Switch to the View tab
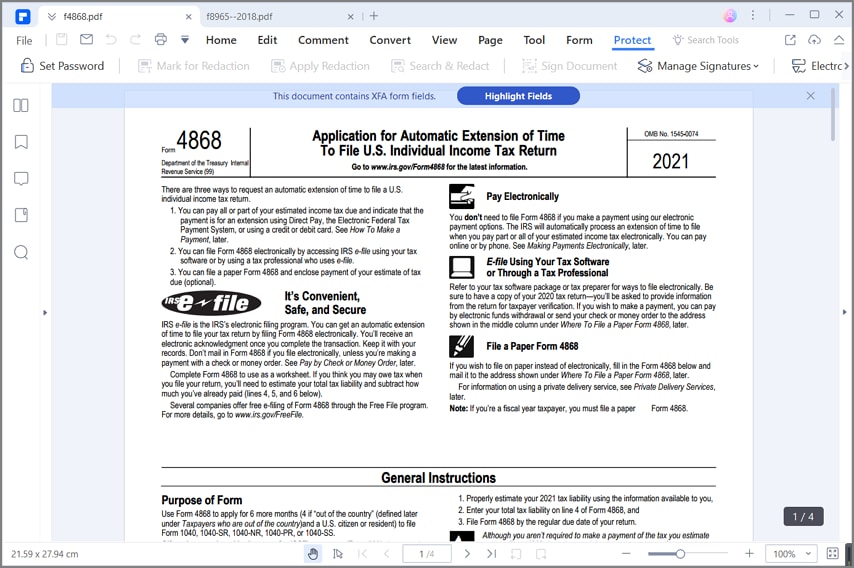The image size is (854, 568). pos(444,40)
